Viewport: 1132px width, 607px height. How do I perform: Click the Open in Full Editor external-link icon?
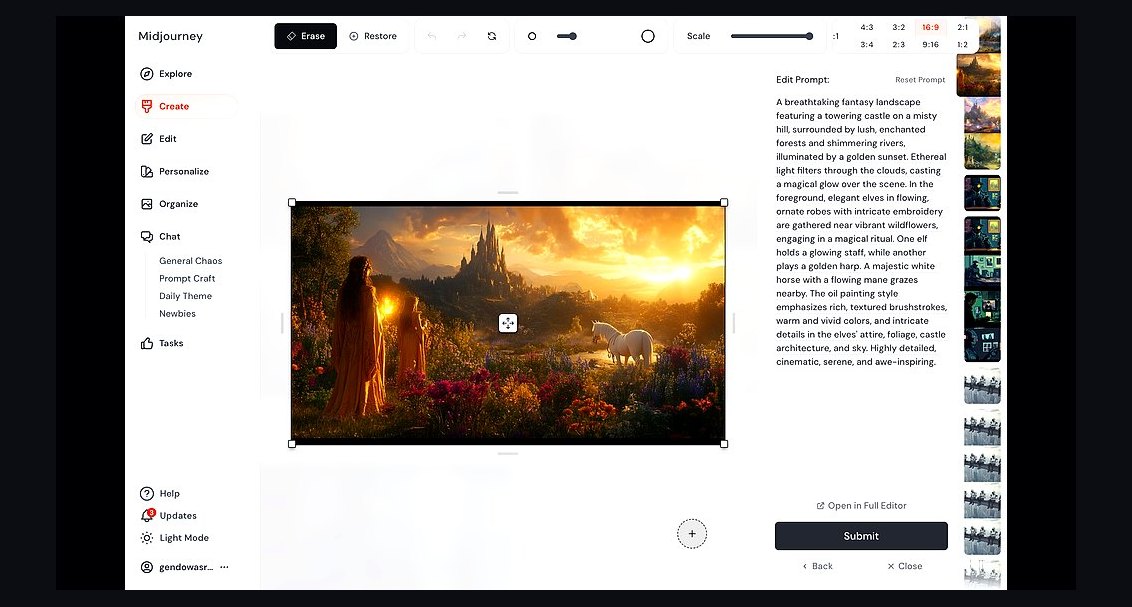coord(820,506)
